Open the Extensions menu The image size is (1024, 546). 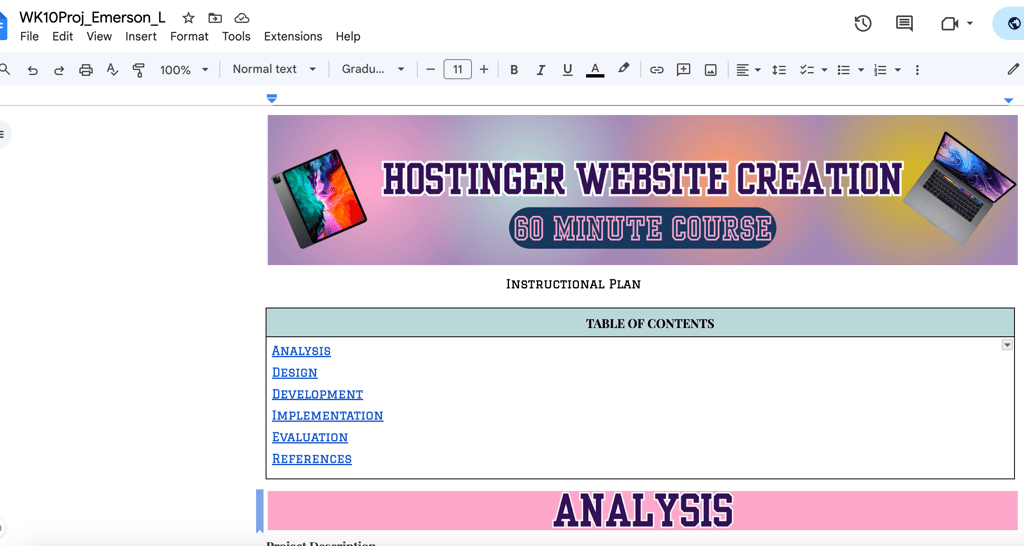point(293,37)
